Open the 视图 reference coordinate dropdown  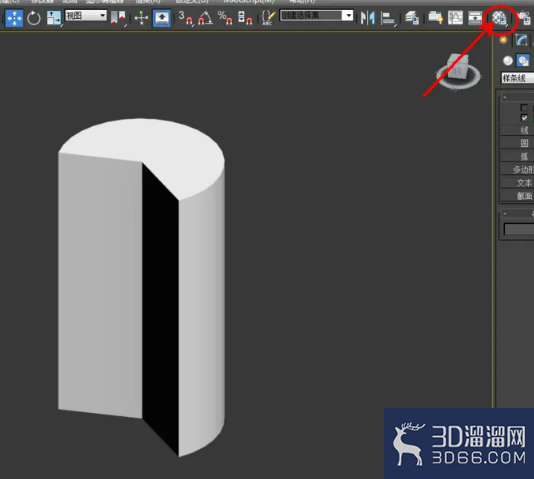[86, 15]
